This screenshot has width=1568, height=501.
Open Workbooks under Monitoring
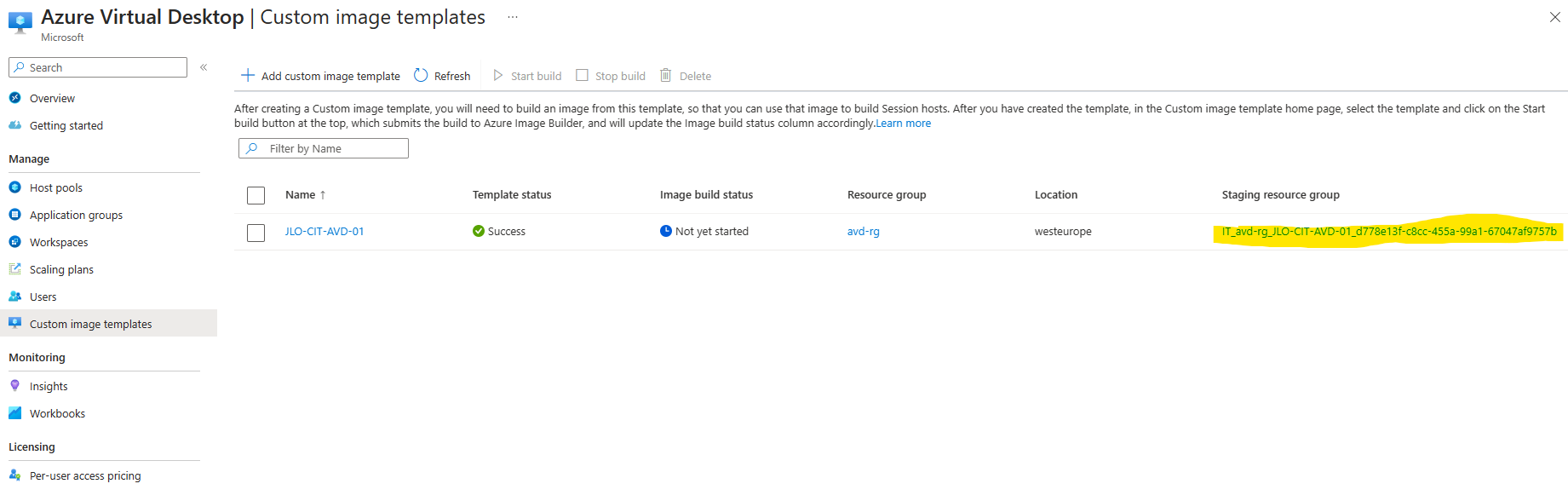pyautogui.click(x=57, y=413)
